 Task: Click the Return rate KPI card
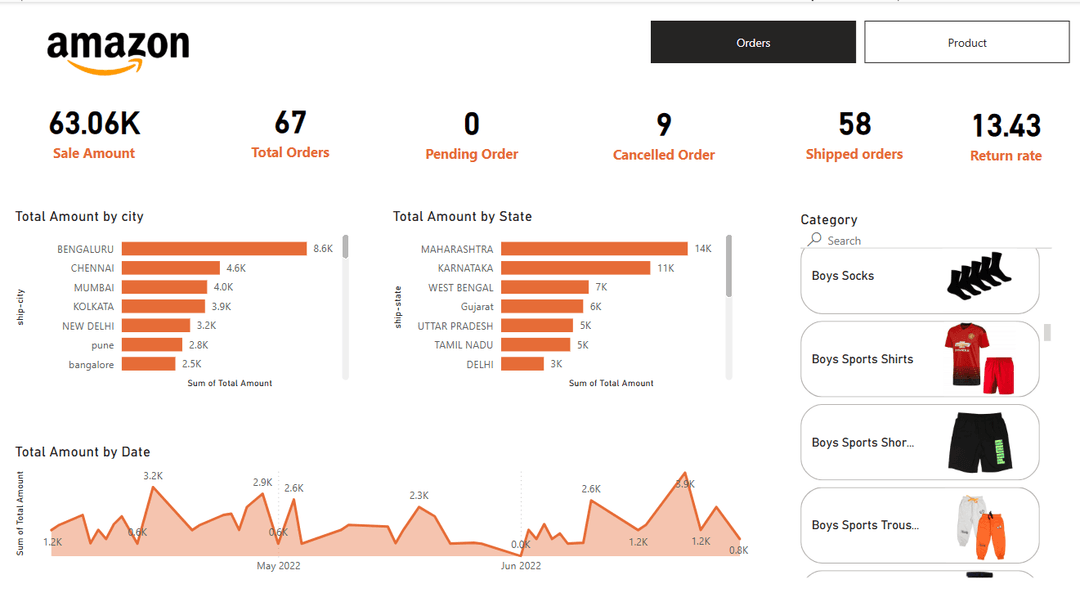[1006, 132]
